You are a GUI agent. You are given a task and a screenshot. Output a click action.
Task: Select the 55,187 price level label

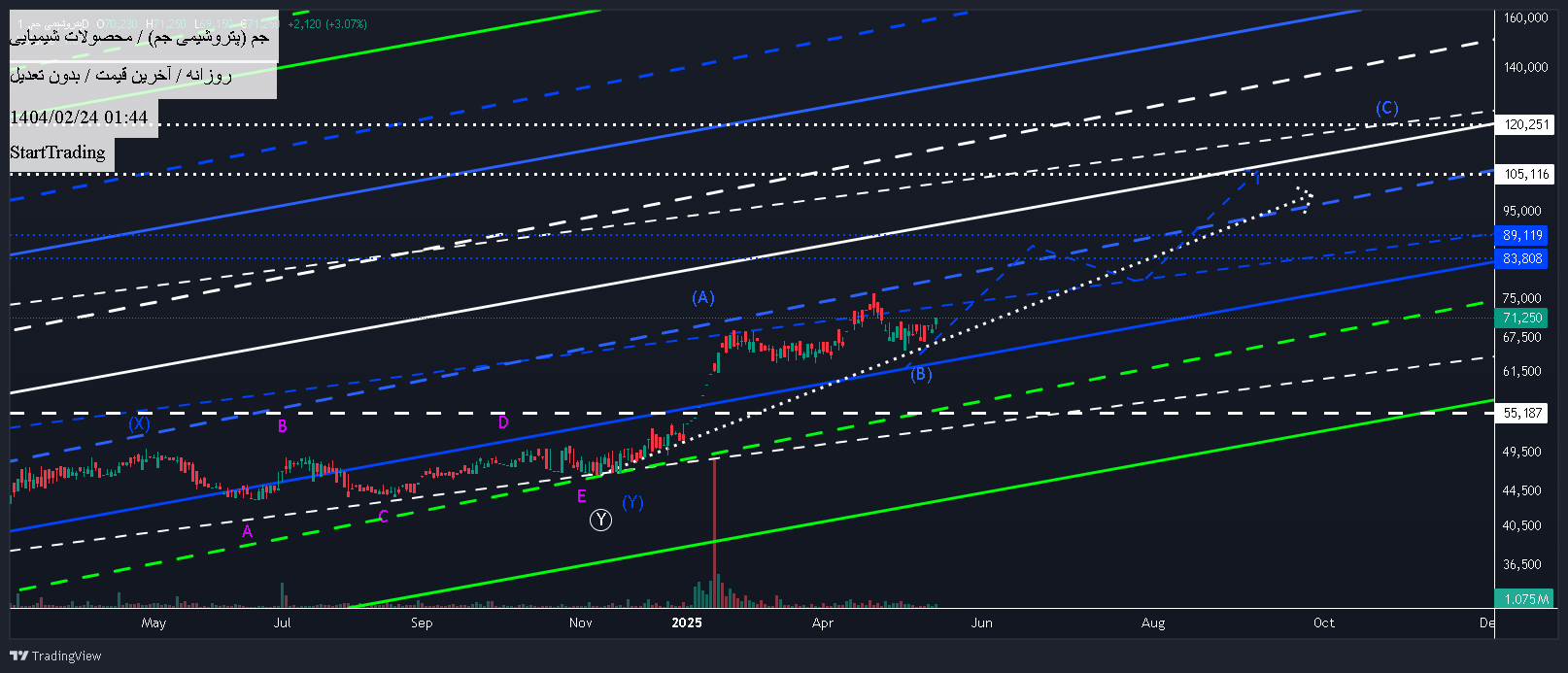tap(1522, 413)
